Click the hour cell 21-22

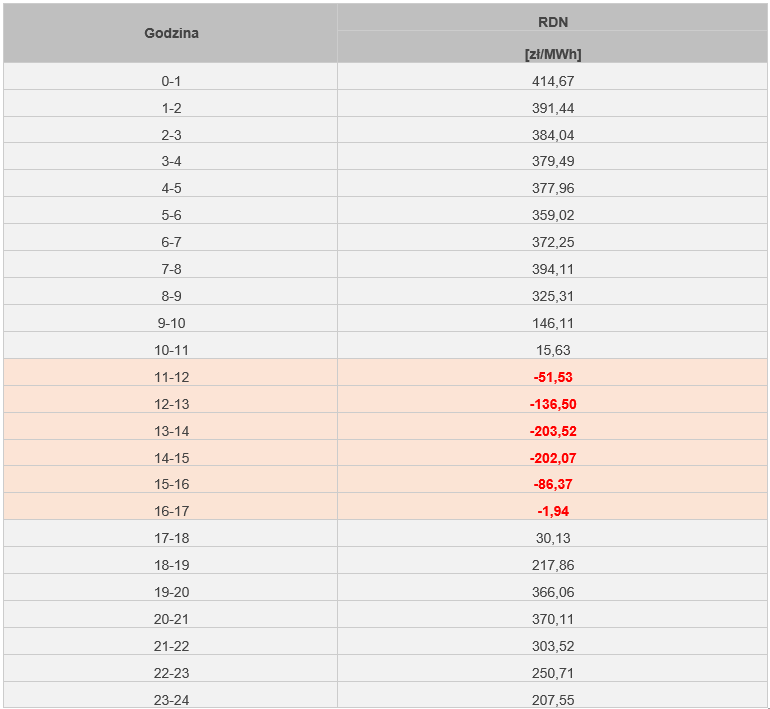point(171,646)
